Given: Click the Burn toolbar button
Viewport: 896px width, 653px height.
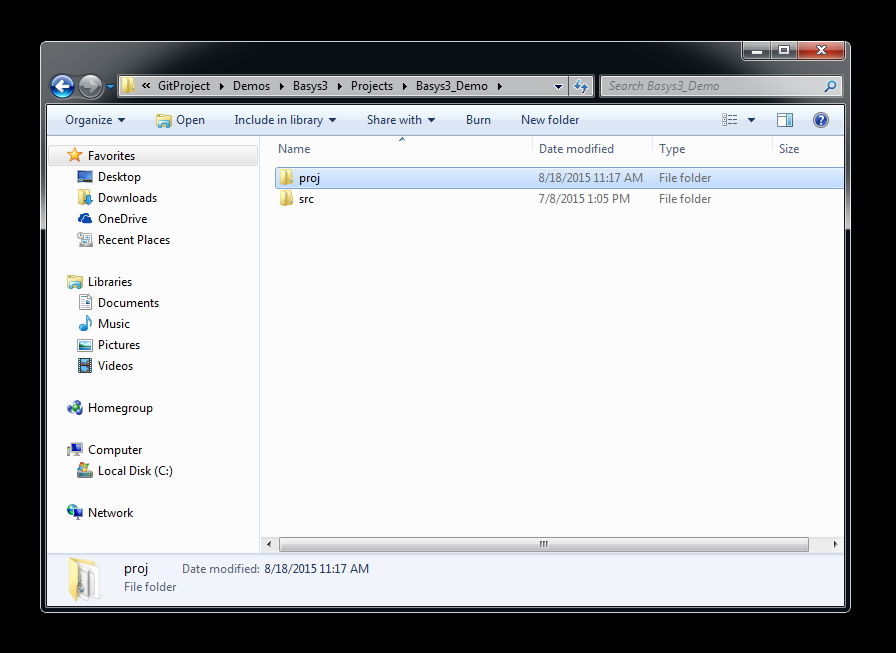Looking at the screenshot, I should 478,120.
